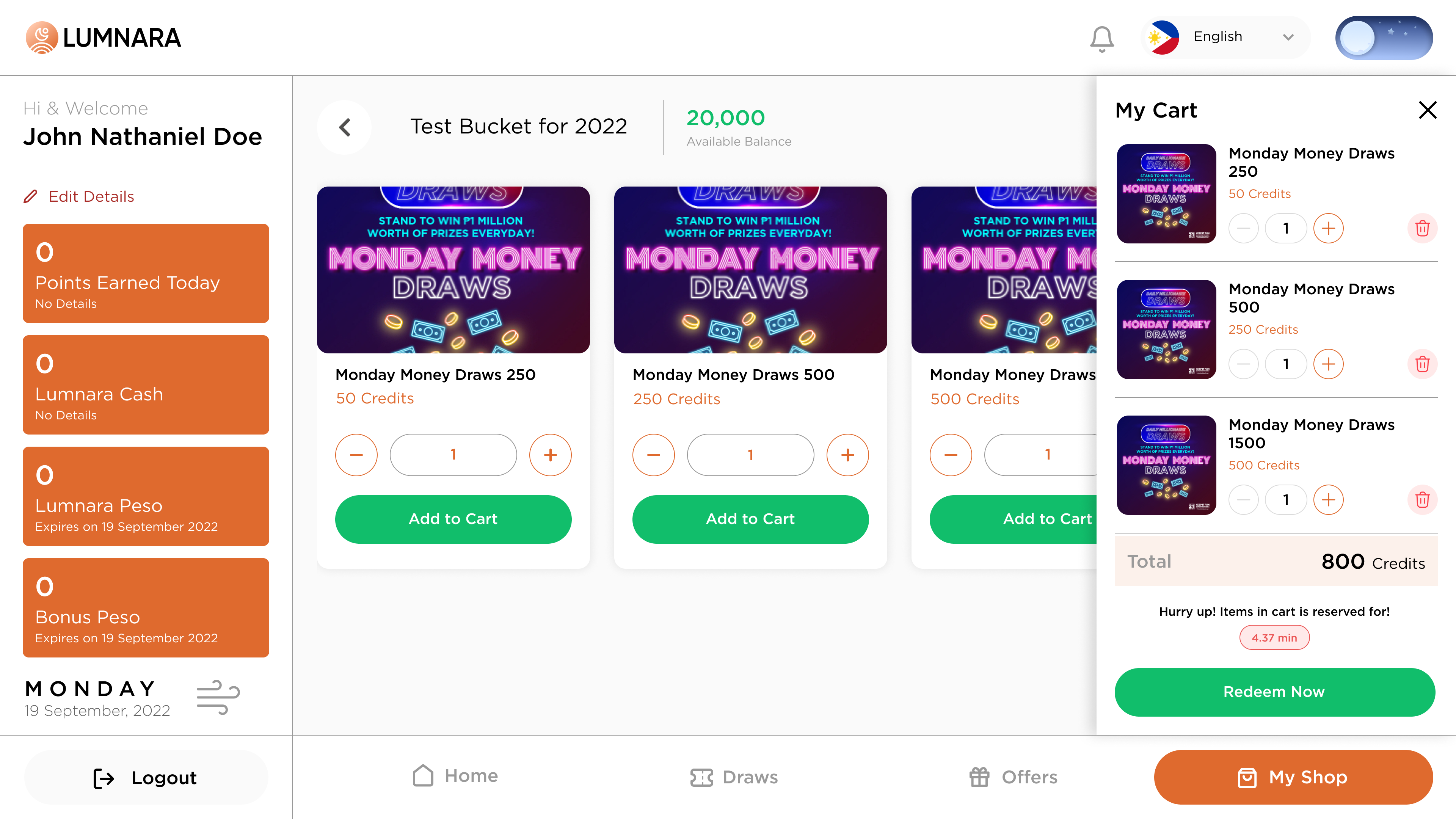Viewport: 1456px width, 819px height.
Task: Close the My Cart panel
Action: click(1427, 110)
